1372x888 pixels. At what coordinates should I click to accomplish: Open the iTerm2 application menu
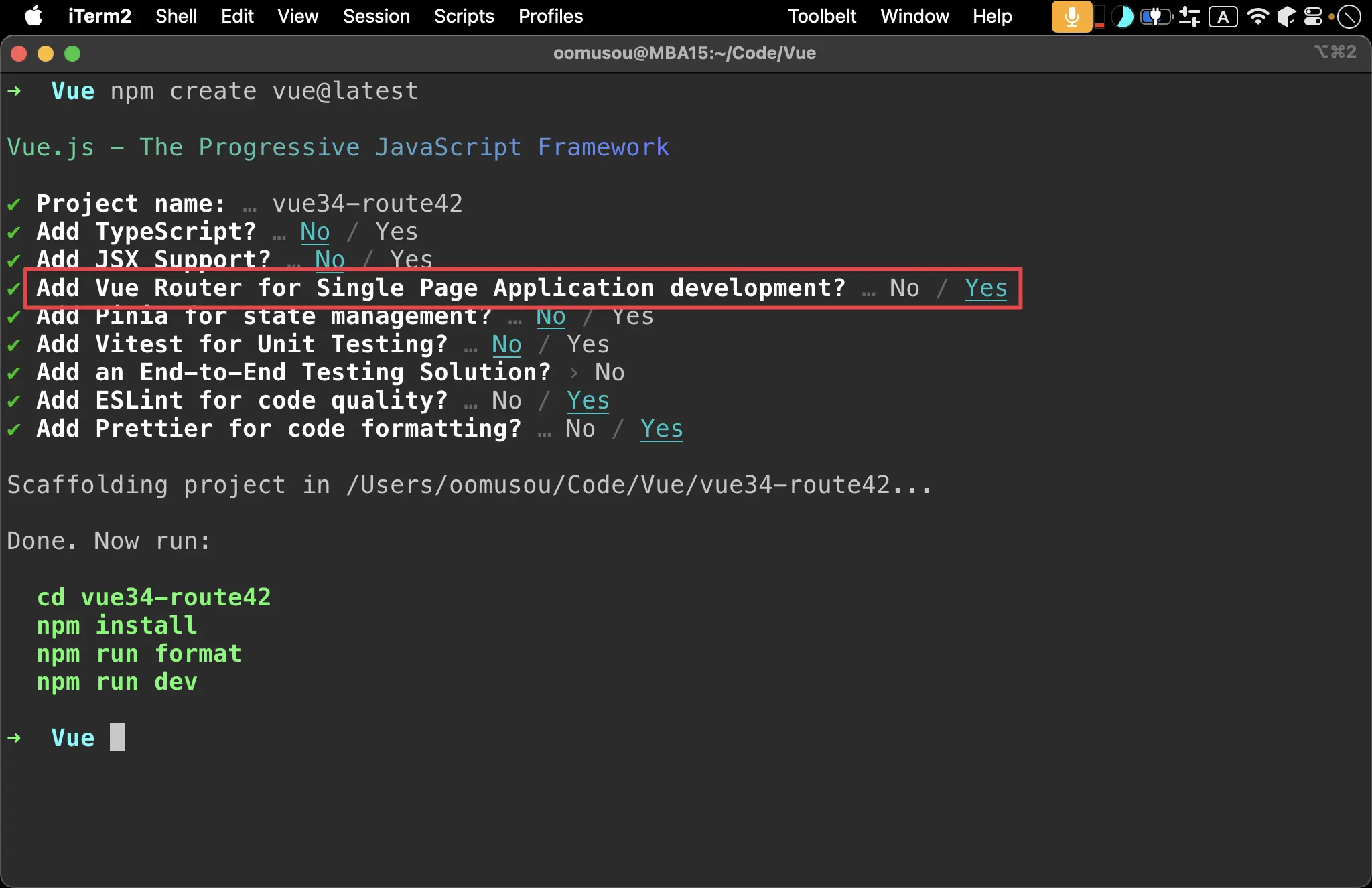(99, 16)
